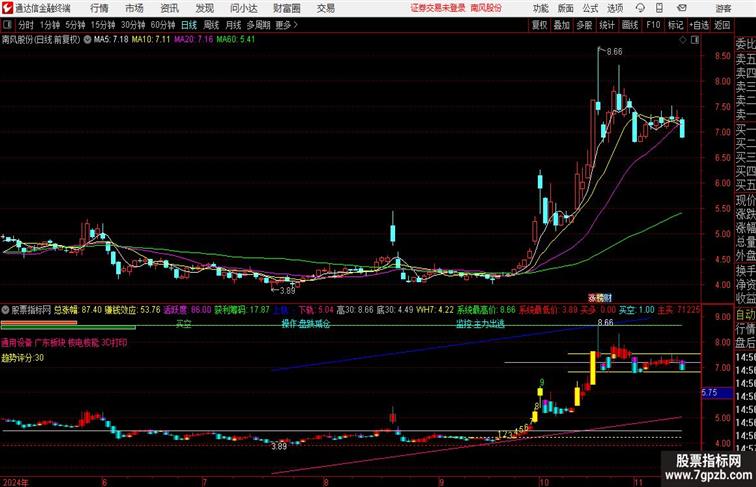Toggle the left panel layout icon
Viewport: 756px width, 487px height.
pyautogui.click(x=7, y=25)
